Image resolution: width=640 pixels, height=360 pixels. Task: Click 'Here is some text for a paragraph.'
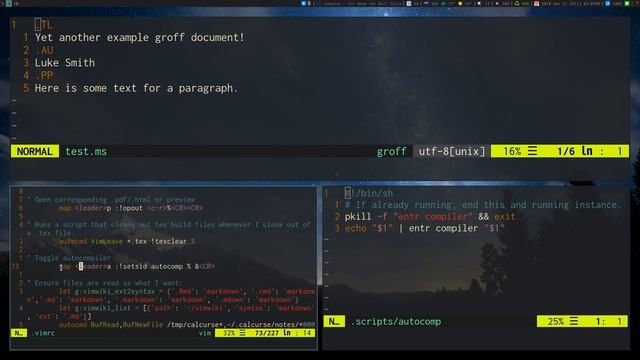pyautogui.click(x=136, y=88)
